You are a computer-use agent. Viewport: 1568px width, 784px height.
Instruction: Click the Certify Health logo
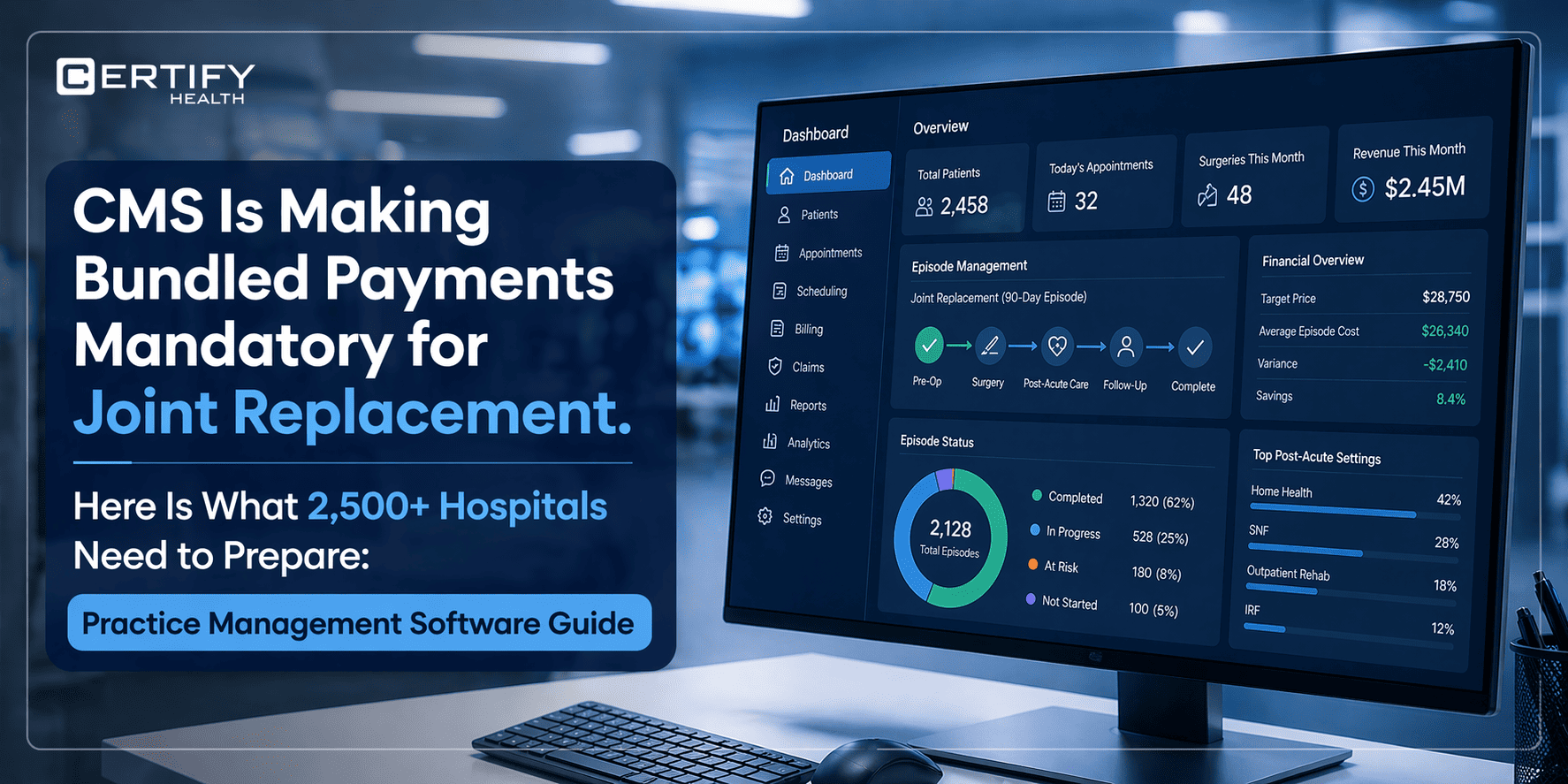[156, 81]
